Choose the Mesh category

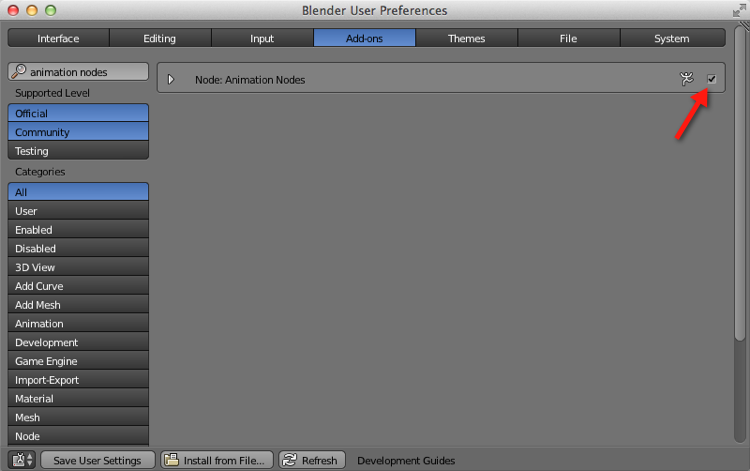pyautogui.click(x=78, y=417)
